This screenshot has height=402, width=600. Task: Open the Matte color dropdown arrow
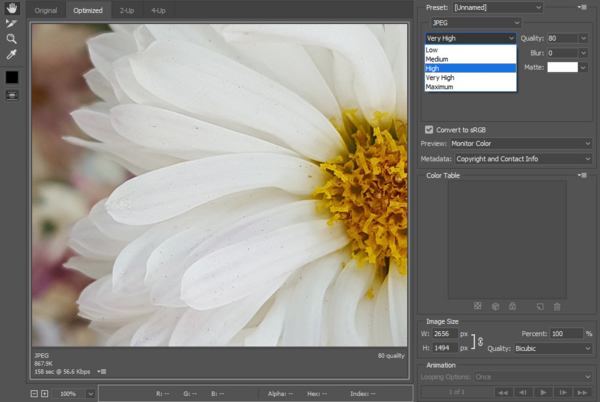[583, 68]
